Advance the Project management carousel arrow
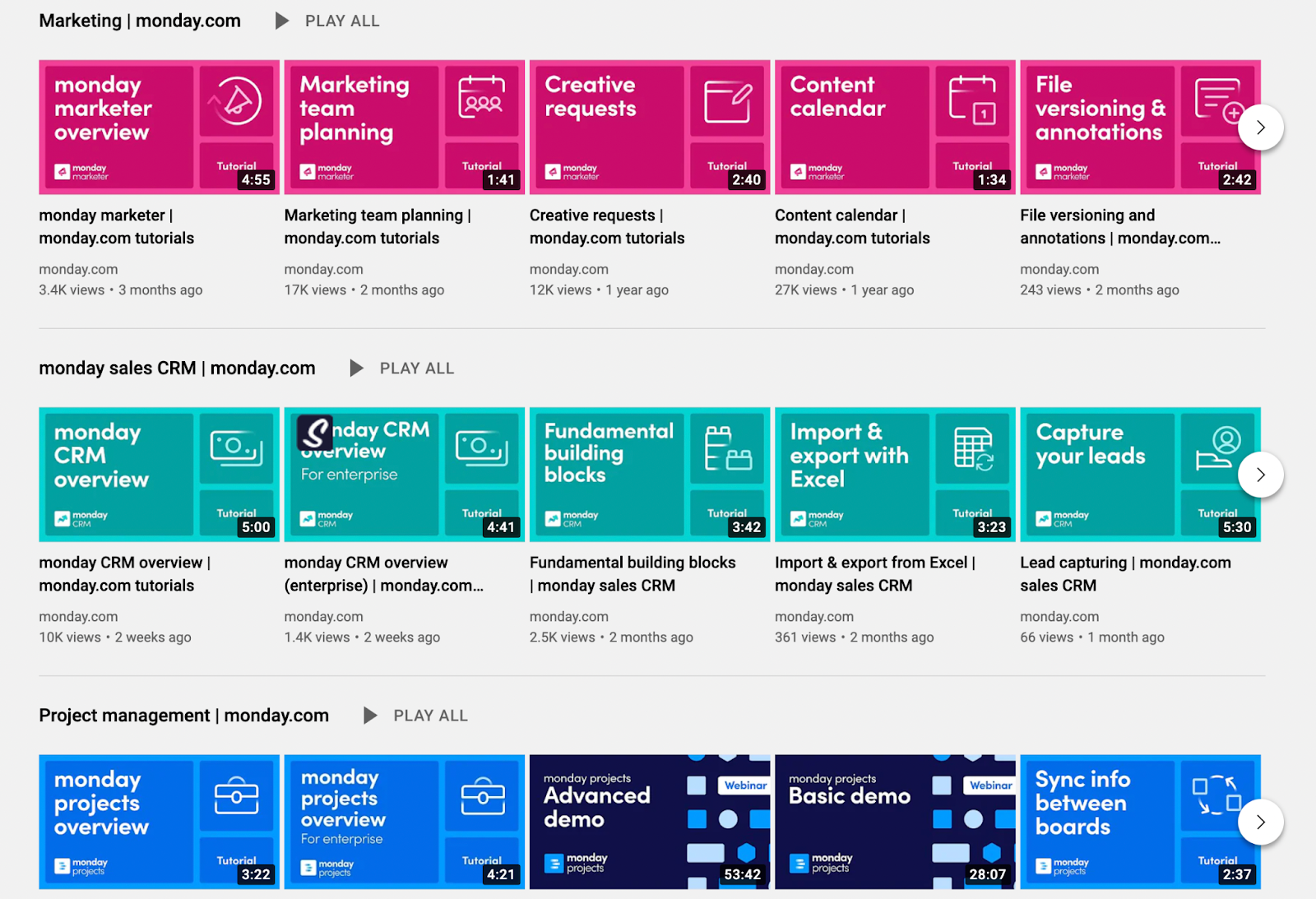Image resolution: width=1316 pixels, height=899 pixels. point(1261,822)
